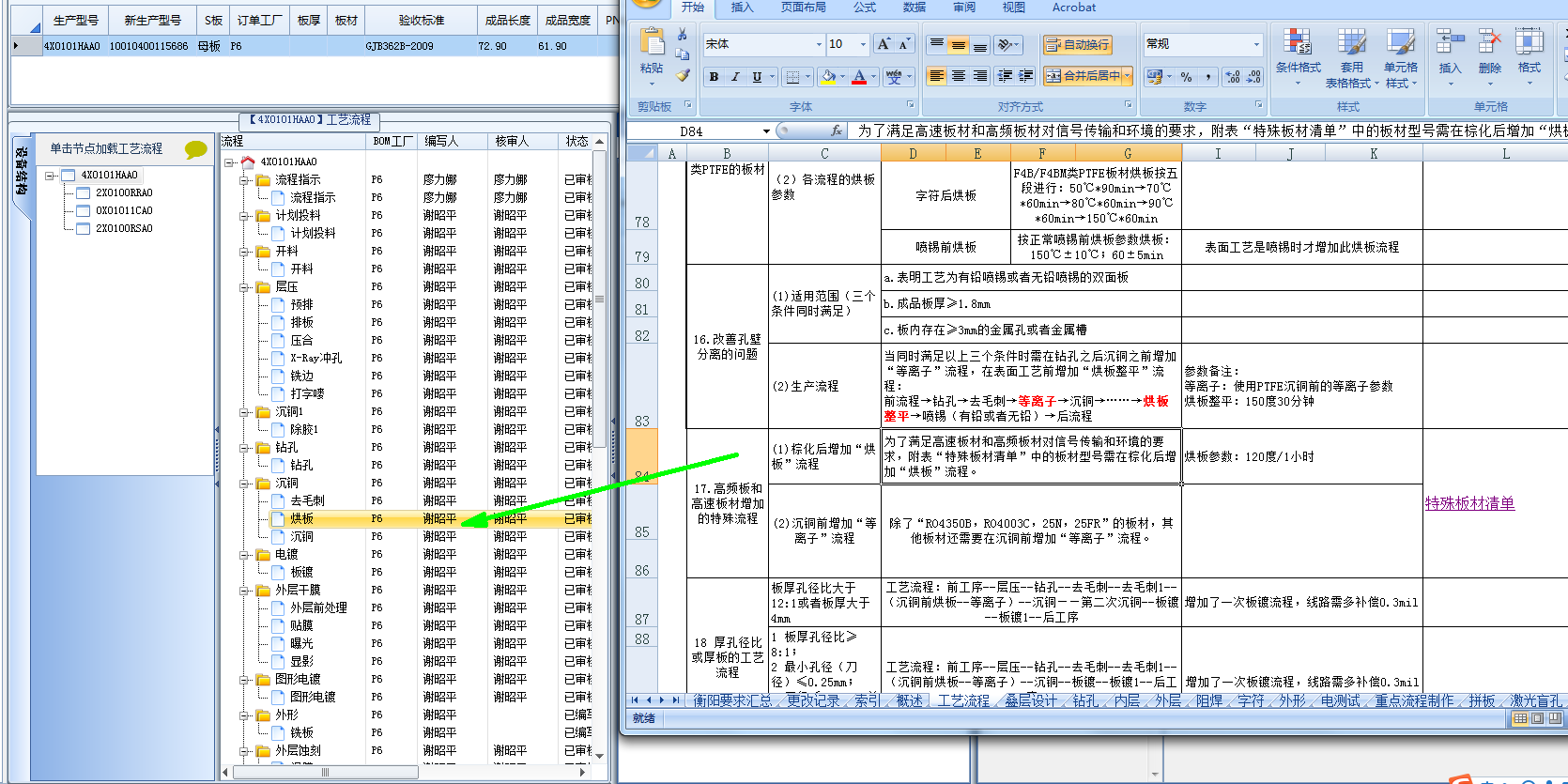The width and height of the screenshot is (1568, 784).
Task: Set top vertical alignment
Action: tap(936, 44)
